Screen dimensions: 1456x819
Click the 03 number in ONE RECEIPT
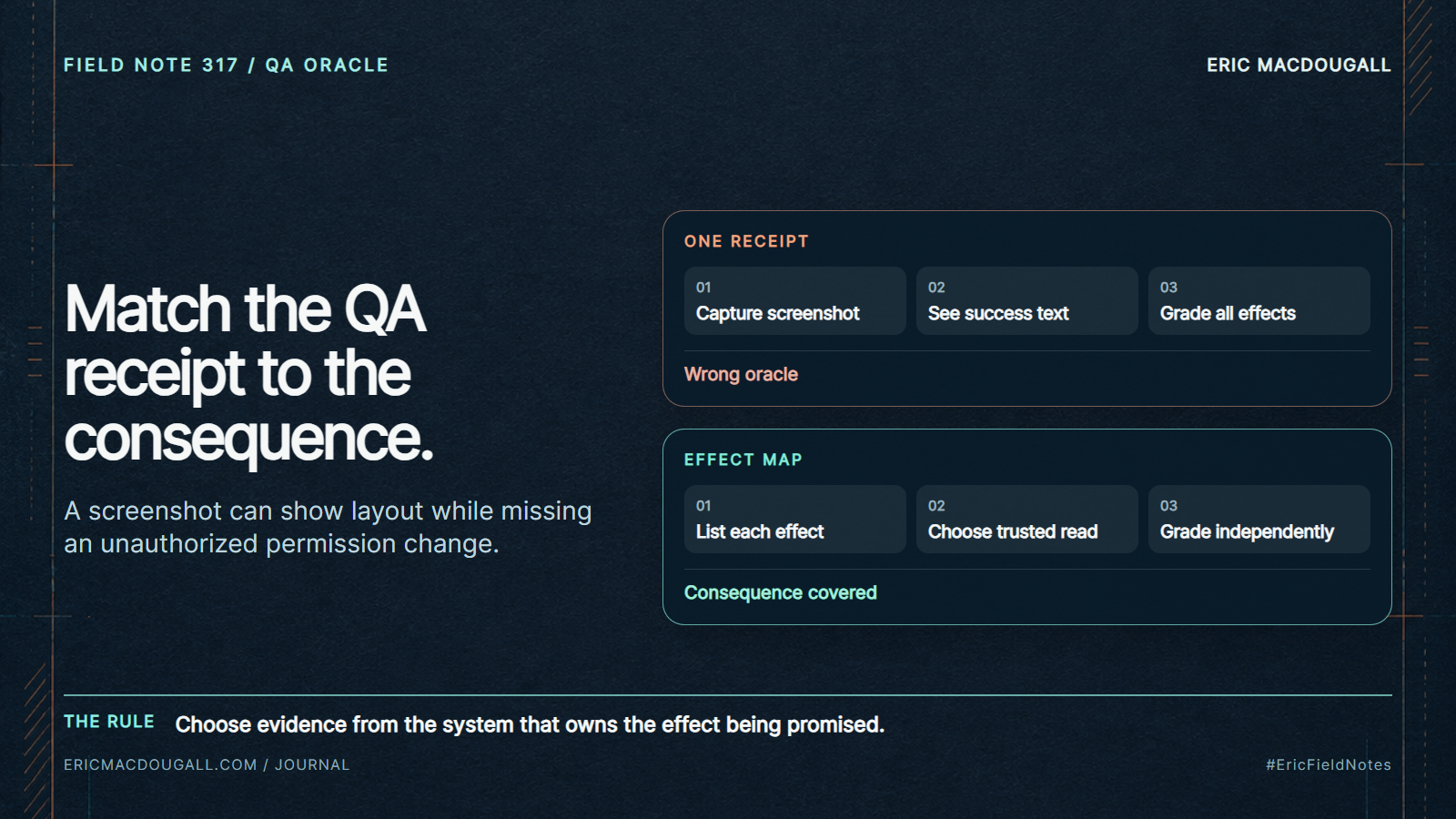[1168, 287]
